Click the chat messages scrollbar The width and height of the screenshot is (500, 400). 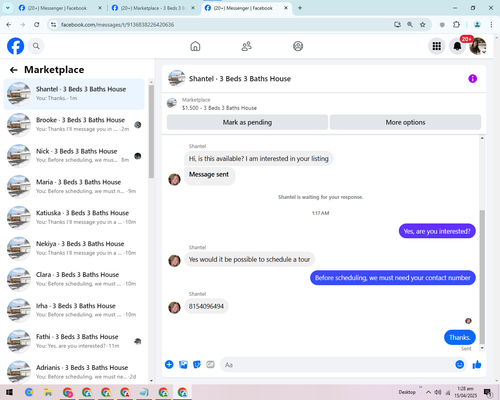click(482, 277)
